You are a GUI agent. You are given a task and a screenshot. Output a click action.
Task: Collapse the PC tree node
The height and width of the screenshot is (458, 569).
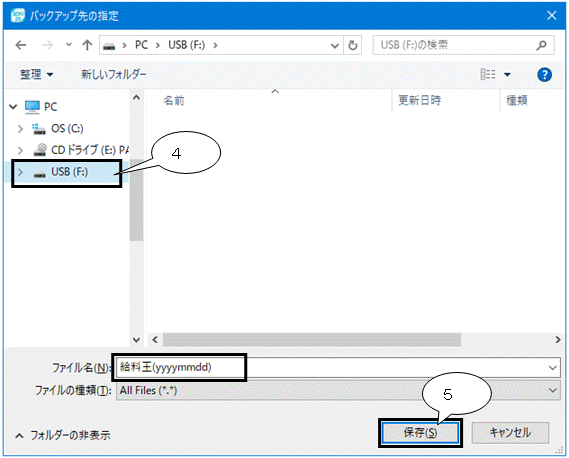pyautogui.click(x=13, y=107)
